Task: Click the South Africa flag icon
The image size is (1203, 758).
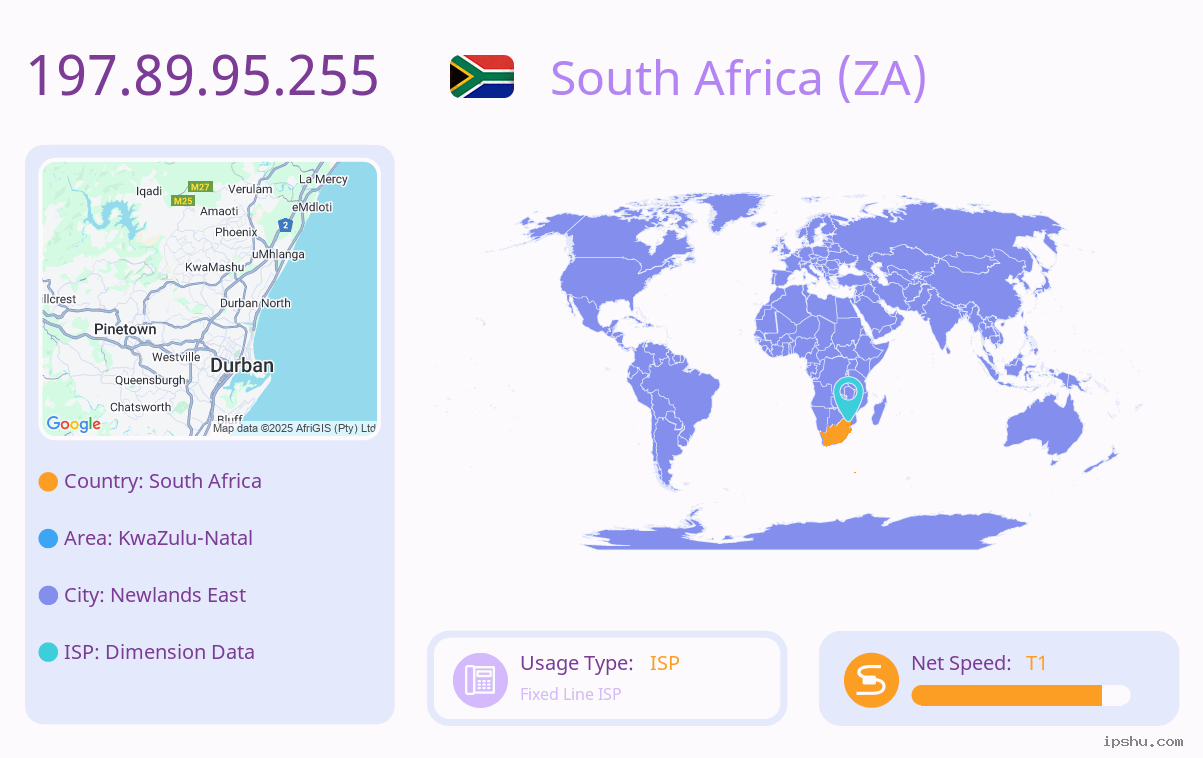Action: point(482,76)
